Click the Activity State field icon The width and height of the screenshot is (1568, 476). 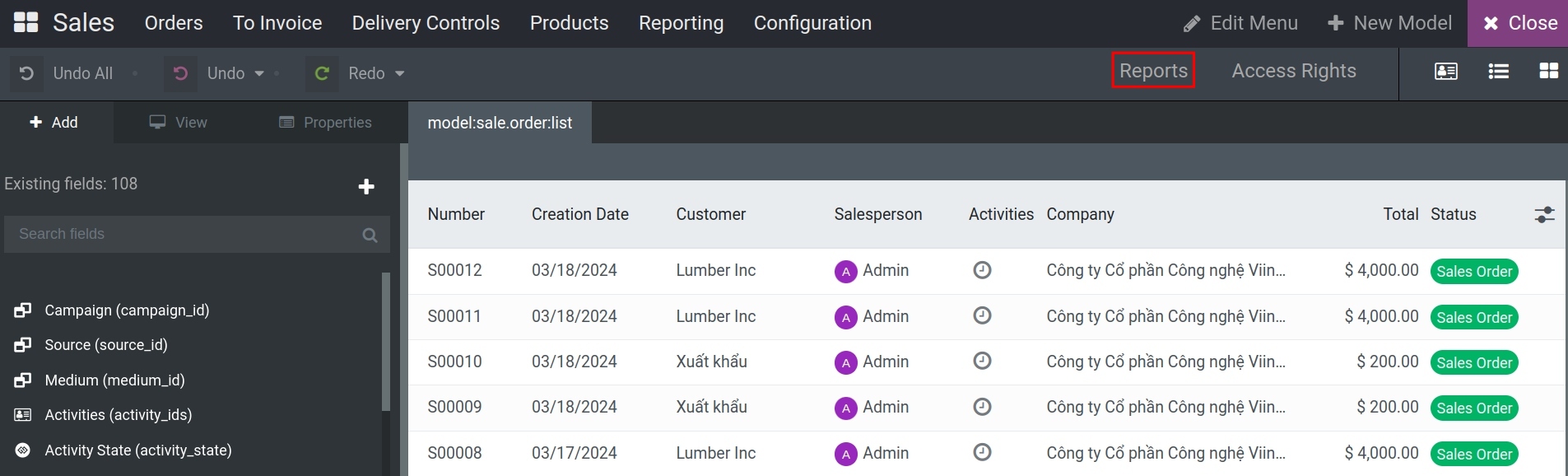tap(23, 450)
